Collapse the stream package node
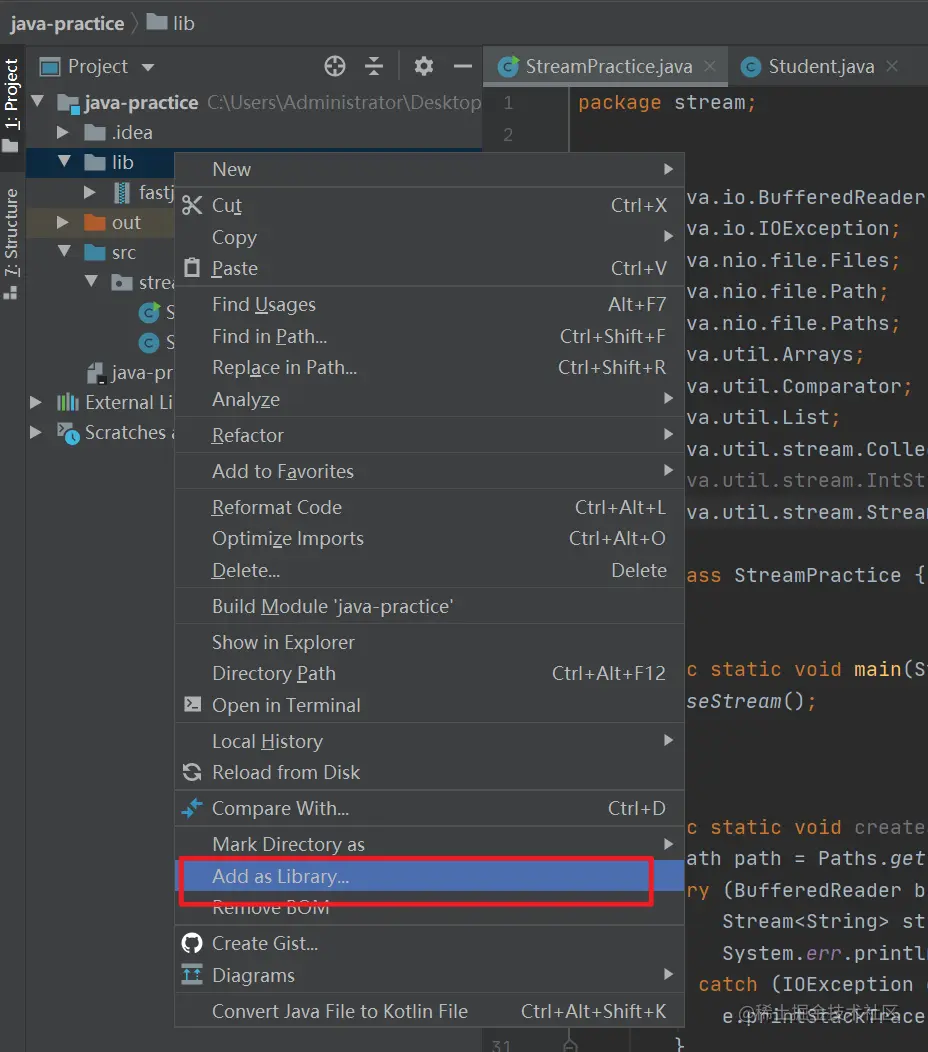928x1052 pixels. 92,282
